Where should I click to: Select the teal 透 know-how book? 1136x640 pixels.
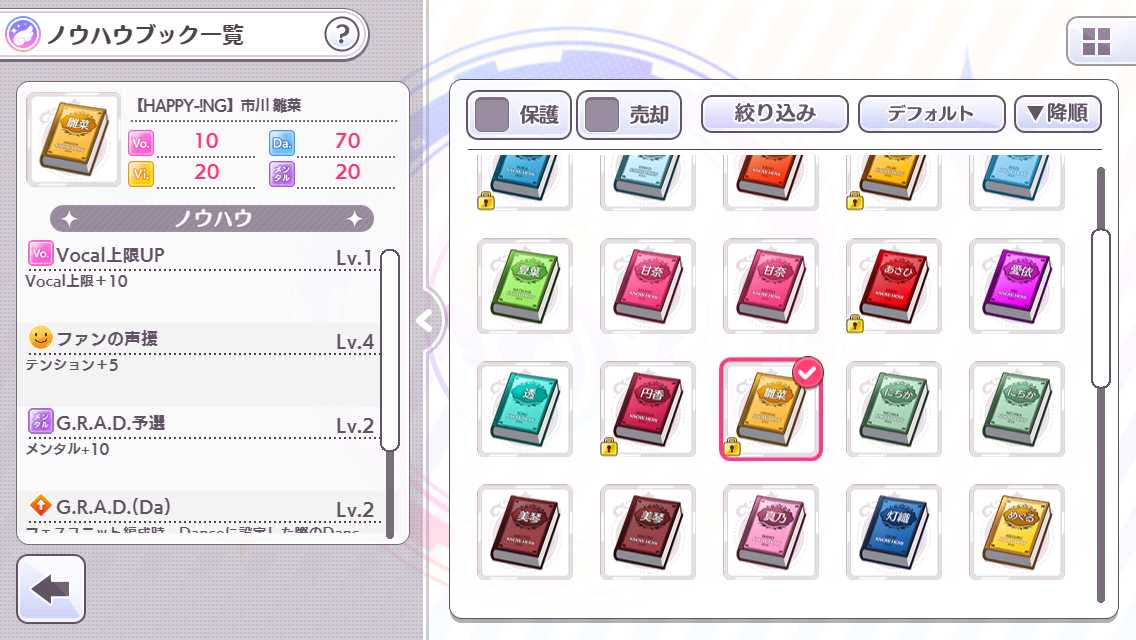[525, 410]
